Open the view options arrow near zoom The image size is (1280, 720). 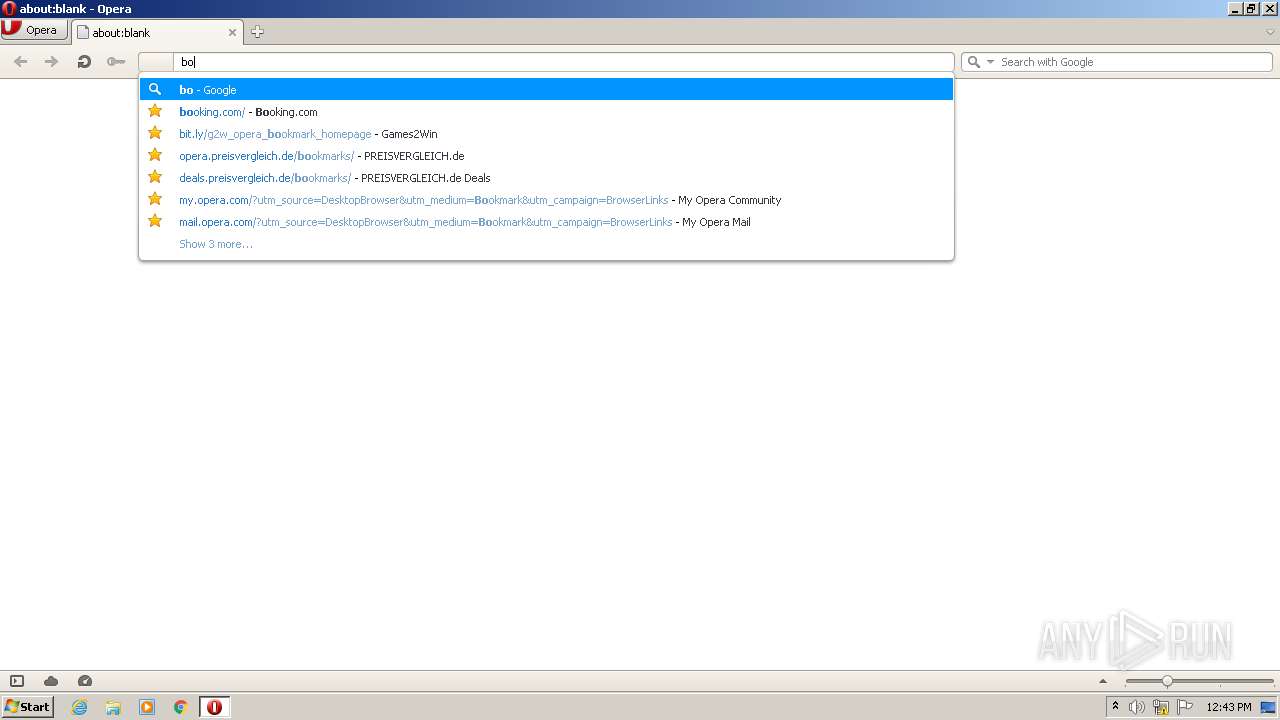(1103, 681)
